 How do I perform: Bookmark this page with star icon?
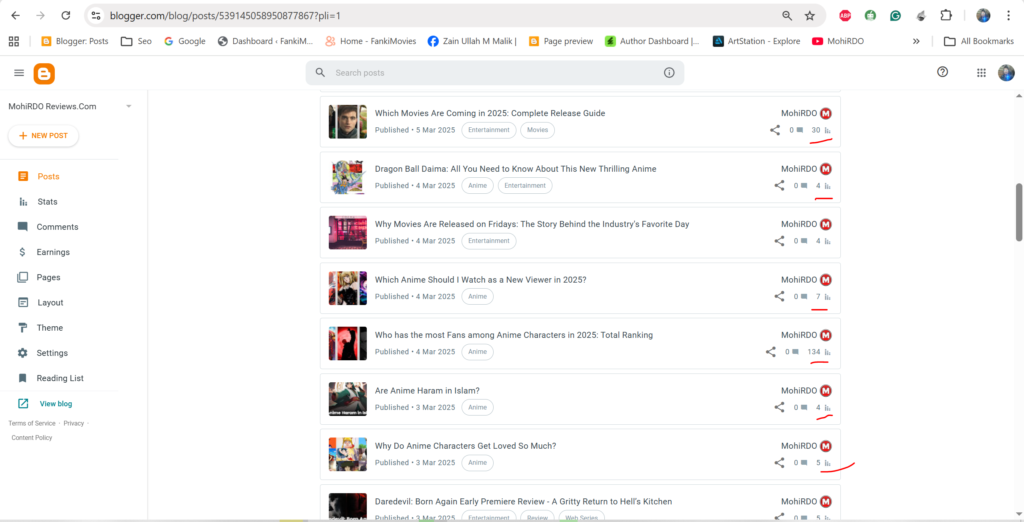(x=809, y=16)
